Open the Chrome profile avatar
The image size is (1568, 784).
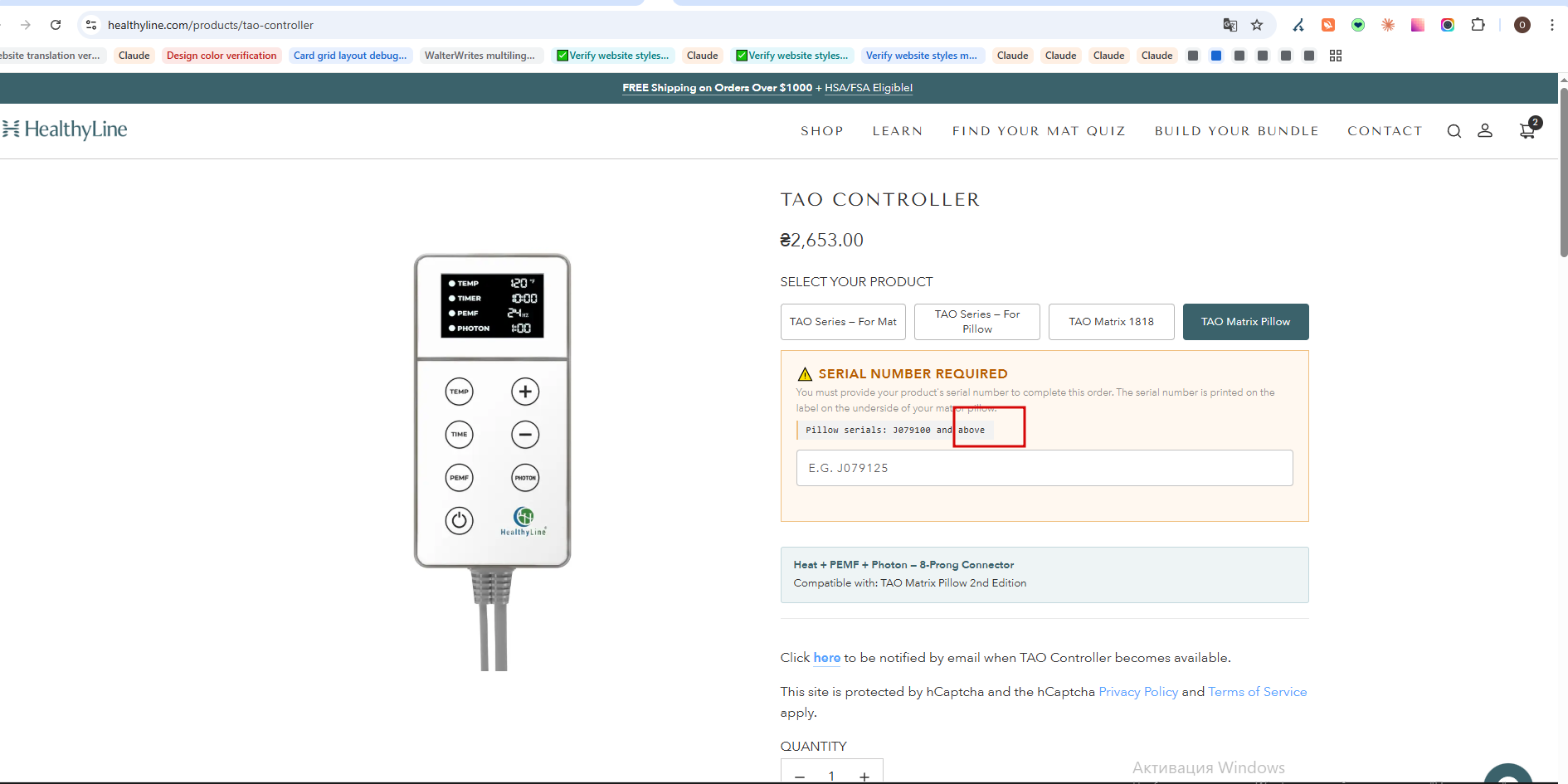(1522, 25)
